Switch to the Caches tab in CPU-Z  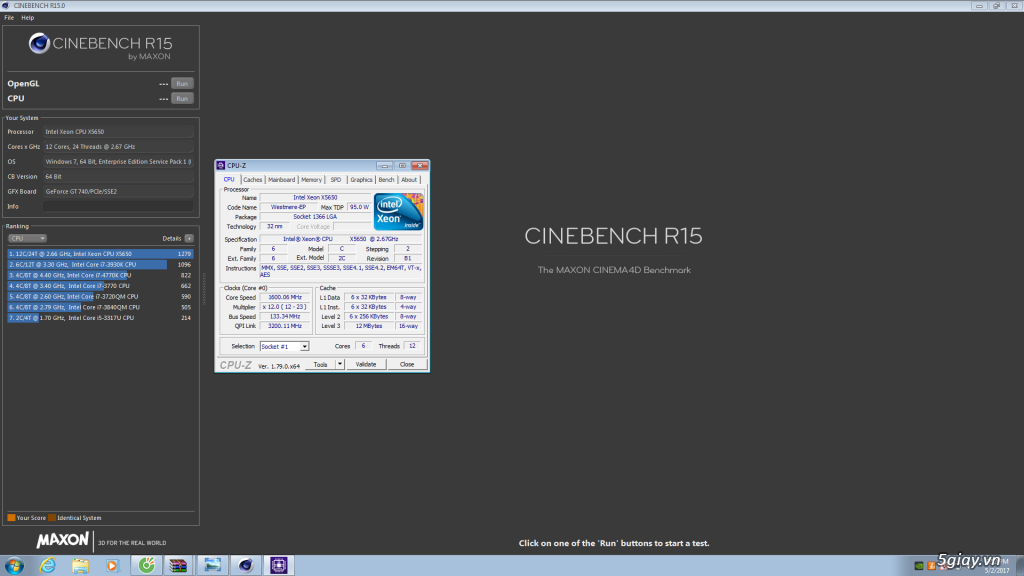coord(253,180)
